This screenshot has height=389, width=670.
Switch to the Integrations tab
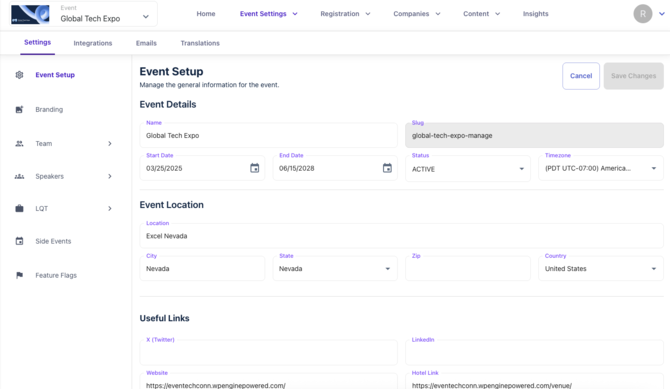coord(93,43)
